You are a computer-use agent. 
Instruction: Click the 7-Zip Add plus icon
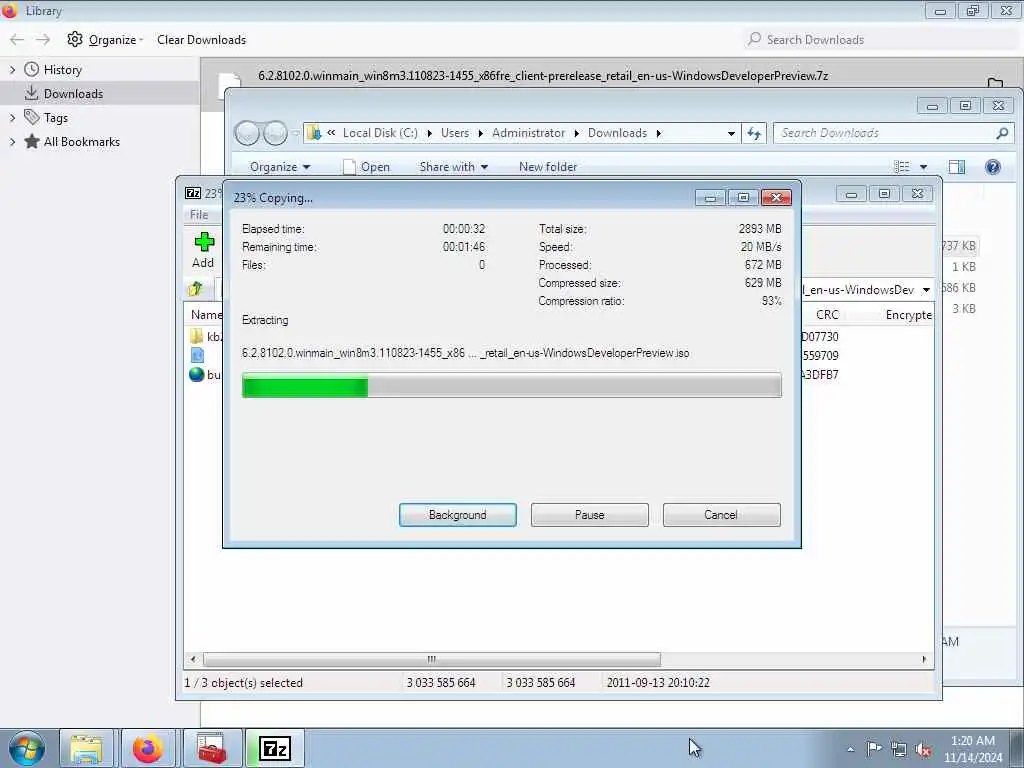click(204, 242)
